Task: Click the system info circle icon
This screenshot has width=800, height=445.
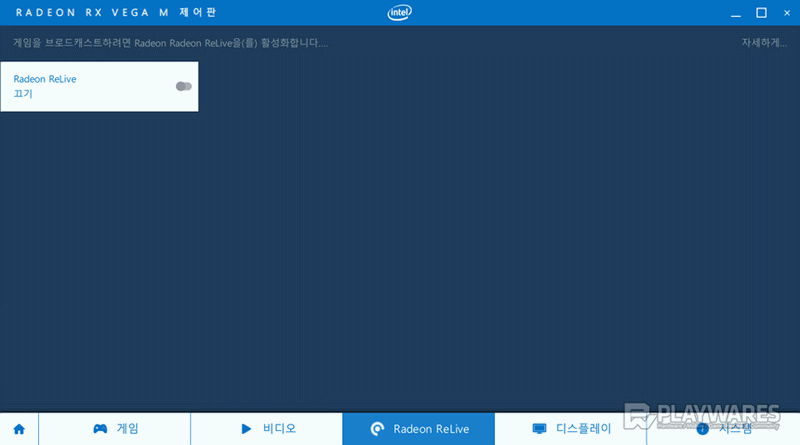Action: click(x=702, y=429)
